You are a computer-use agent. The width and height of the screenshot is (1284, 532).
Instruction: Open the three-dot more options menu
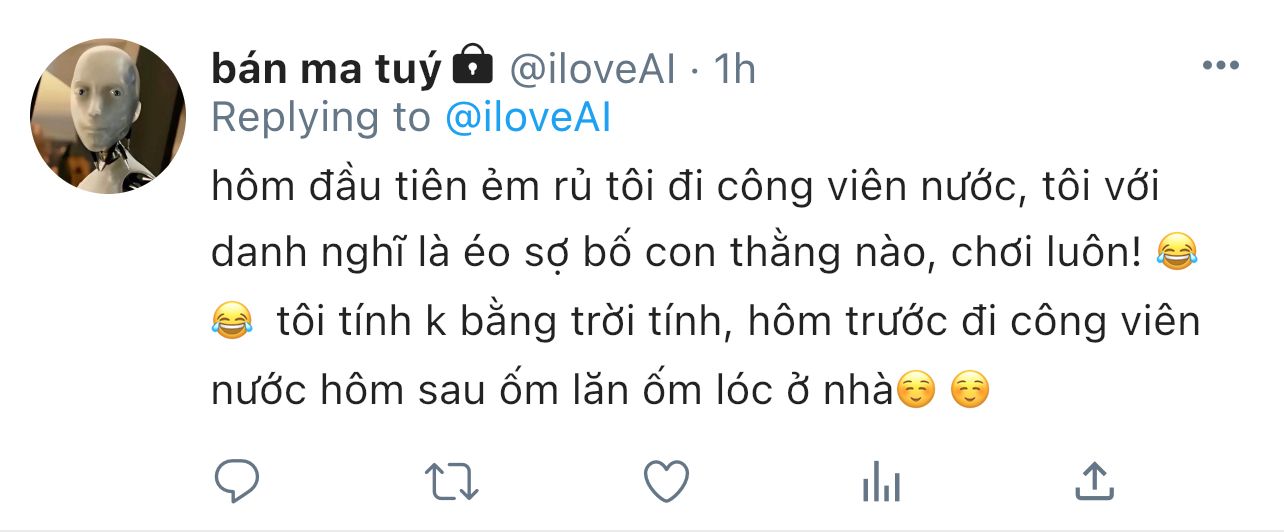pyautogui.click(x=1220, y=67)
